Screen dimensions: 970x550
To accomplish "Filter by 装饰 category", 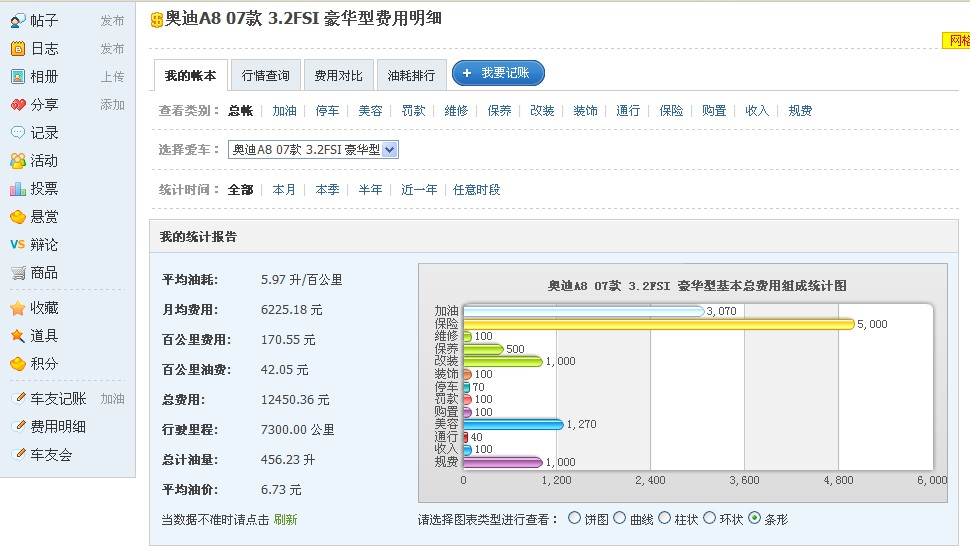I will pyautogui.click(x=585, y=111).
